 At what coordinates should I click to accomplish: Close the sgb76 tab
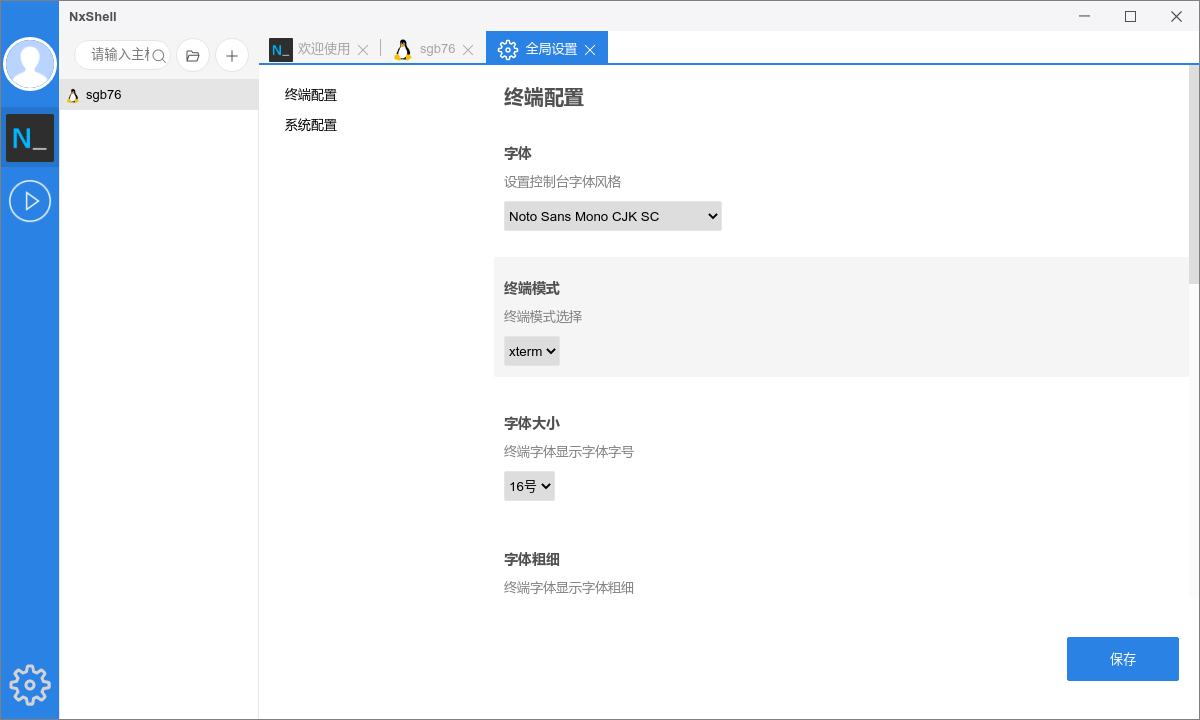click(468, 50)
